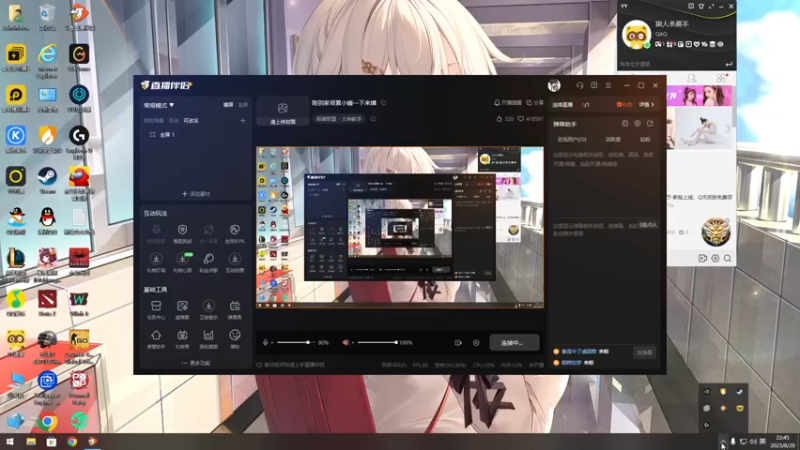Add a new scene with the plus icon

243,121
